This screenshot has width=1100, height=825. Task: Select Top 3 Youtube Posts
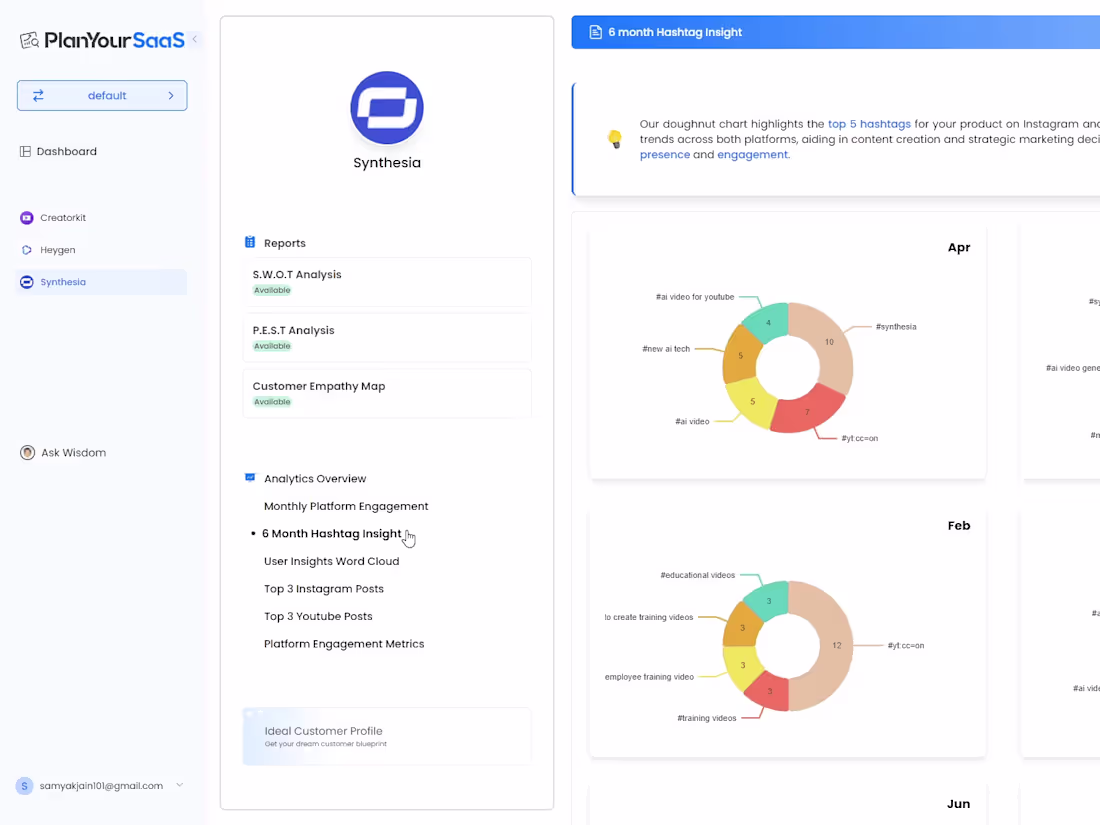tap(318, 616)
